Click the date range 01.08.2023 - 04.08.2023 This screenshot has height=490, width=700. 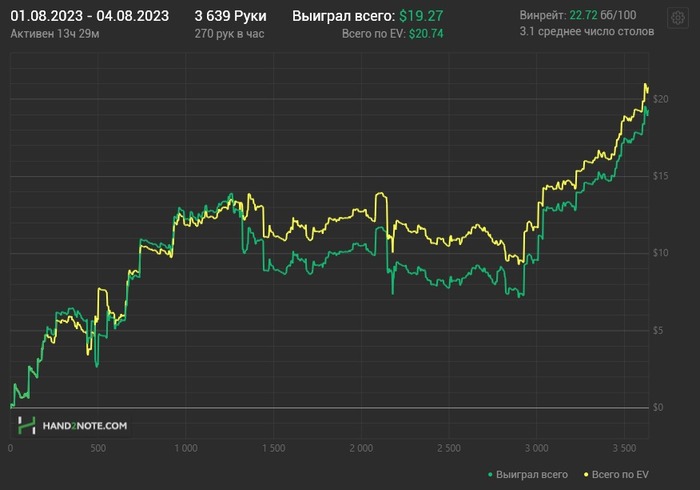tap(90, 16)
